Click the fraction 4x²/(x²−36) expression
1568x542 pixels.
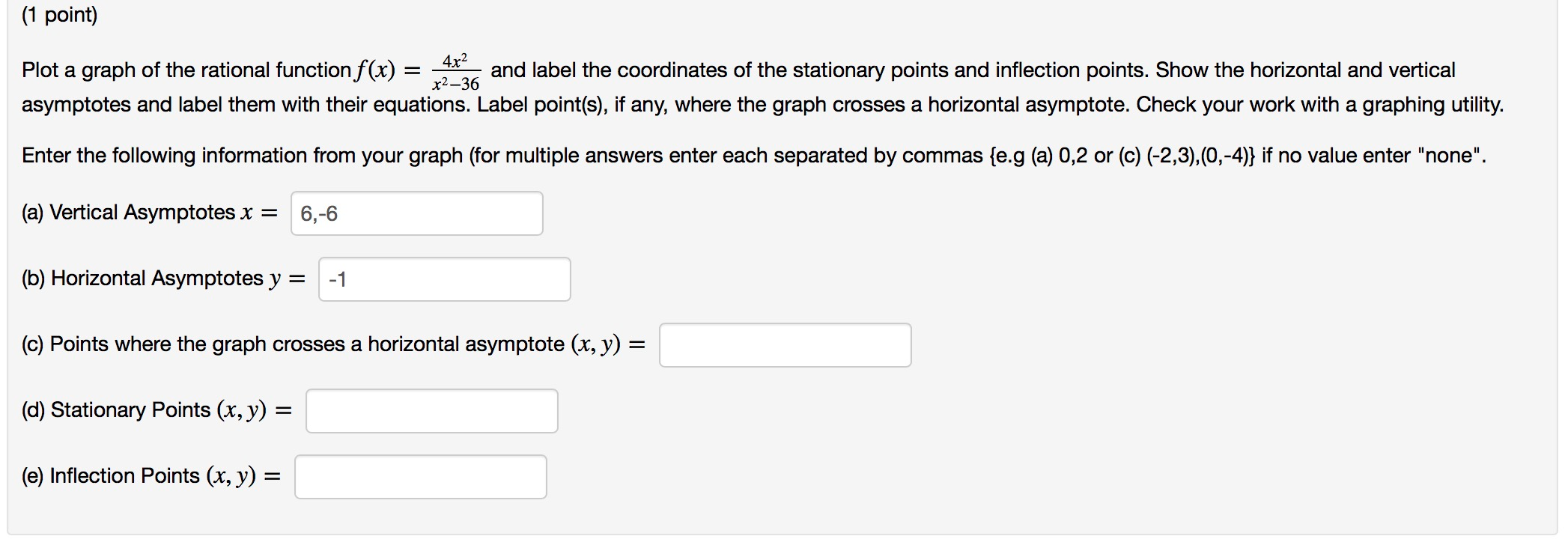455,73
